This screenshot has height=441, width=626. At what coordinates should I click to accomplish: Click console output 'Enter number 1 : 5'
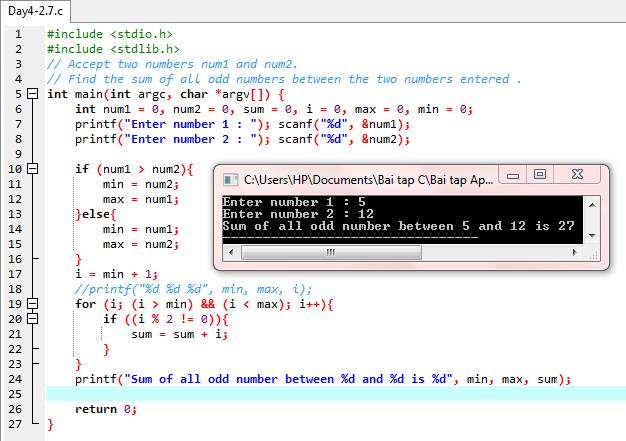[294, 202]
